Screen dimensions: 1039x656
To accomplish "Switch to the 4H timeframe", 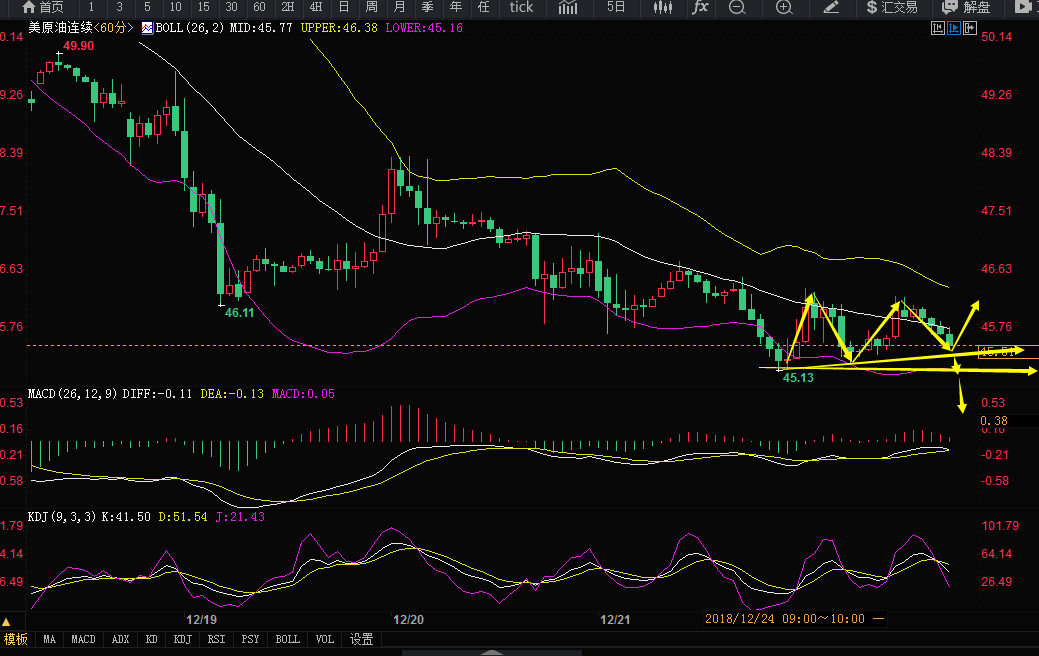I will tap(315, 7).
